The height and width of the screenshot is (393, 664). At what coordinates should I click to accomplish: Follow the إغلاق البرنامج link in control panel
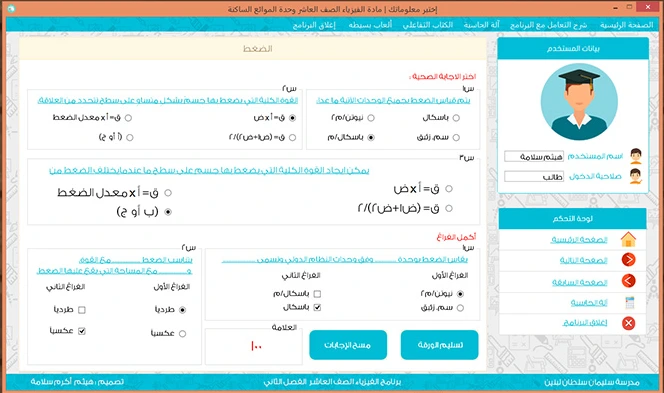(585, 323)
